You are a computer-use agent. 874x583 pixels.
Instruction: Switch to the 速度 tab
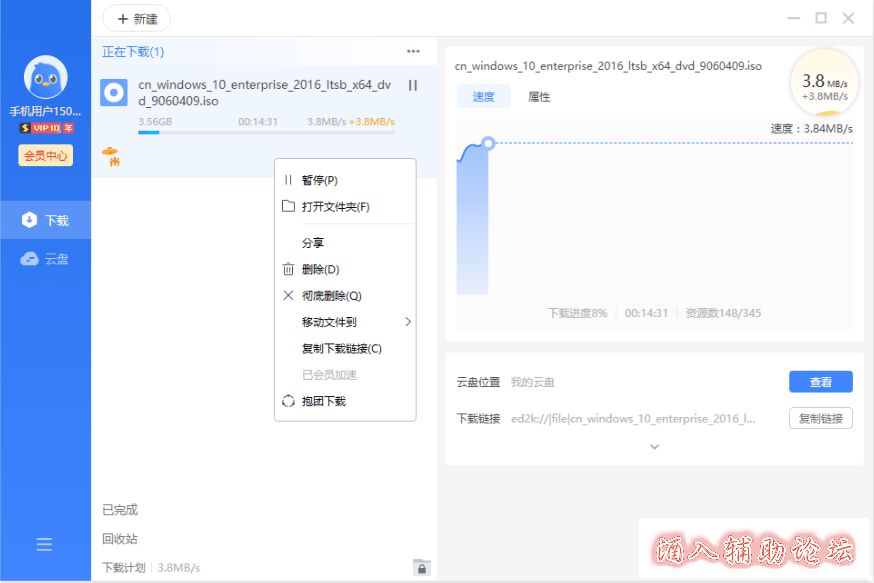483,96
